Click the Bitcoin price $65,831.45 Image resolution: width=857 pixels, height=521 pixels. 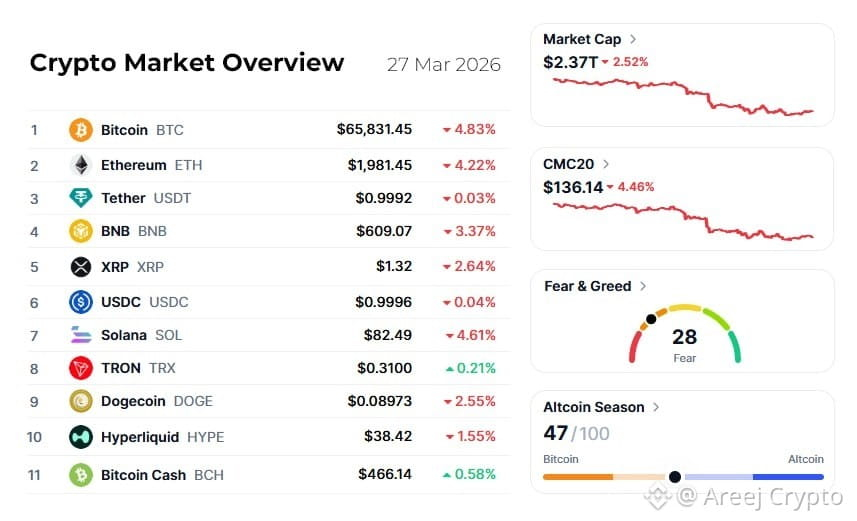click(x=374, y=130)
